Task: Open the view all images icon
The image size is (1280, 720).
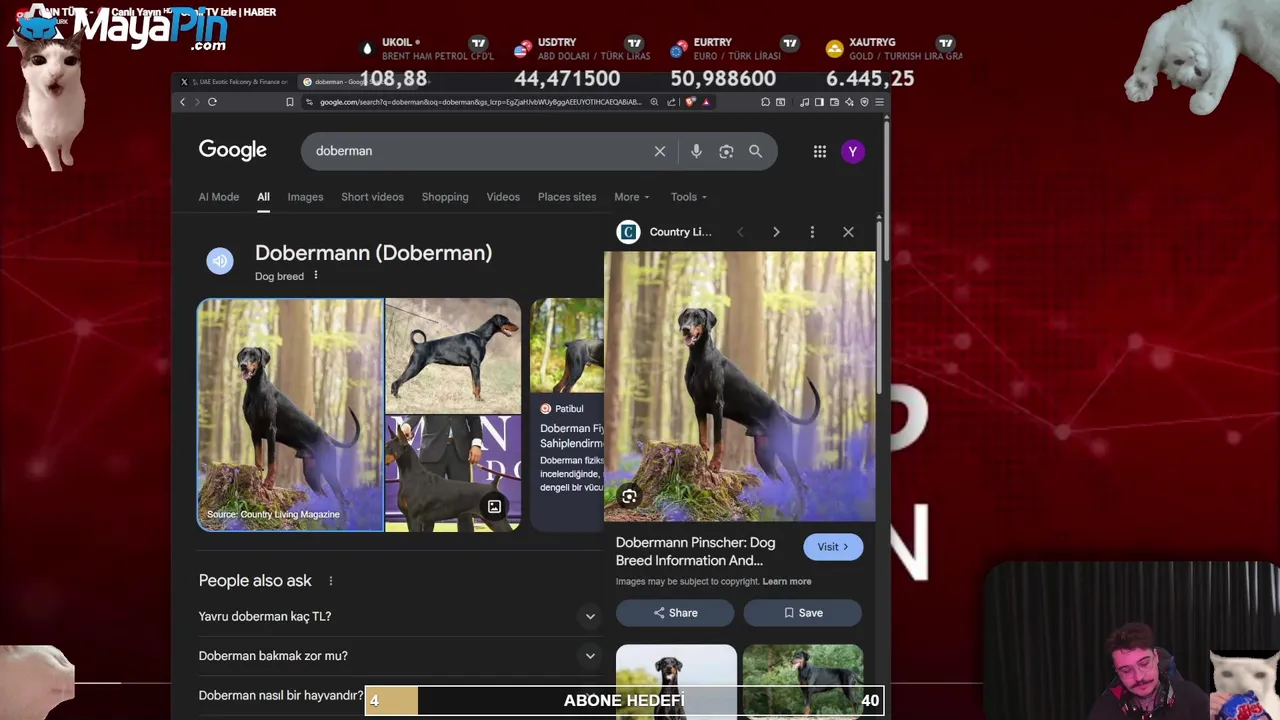Action: (494, 507)
